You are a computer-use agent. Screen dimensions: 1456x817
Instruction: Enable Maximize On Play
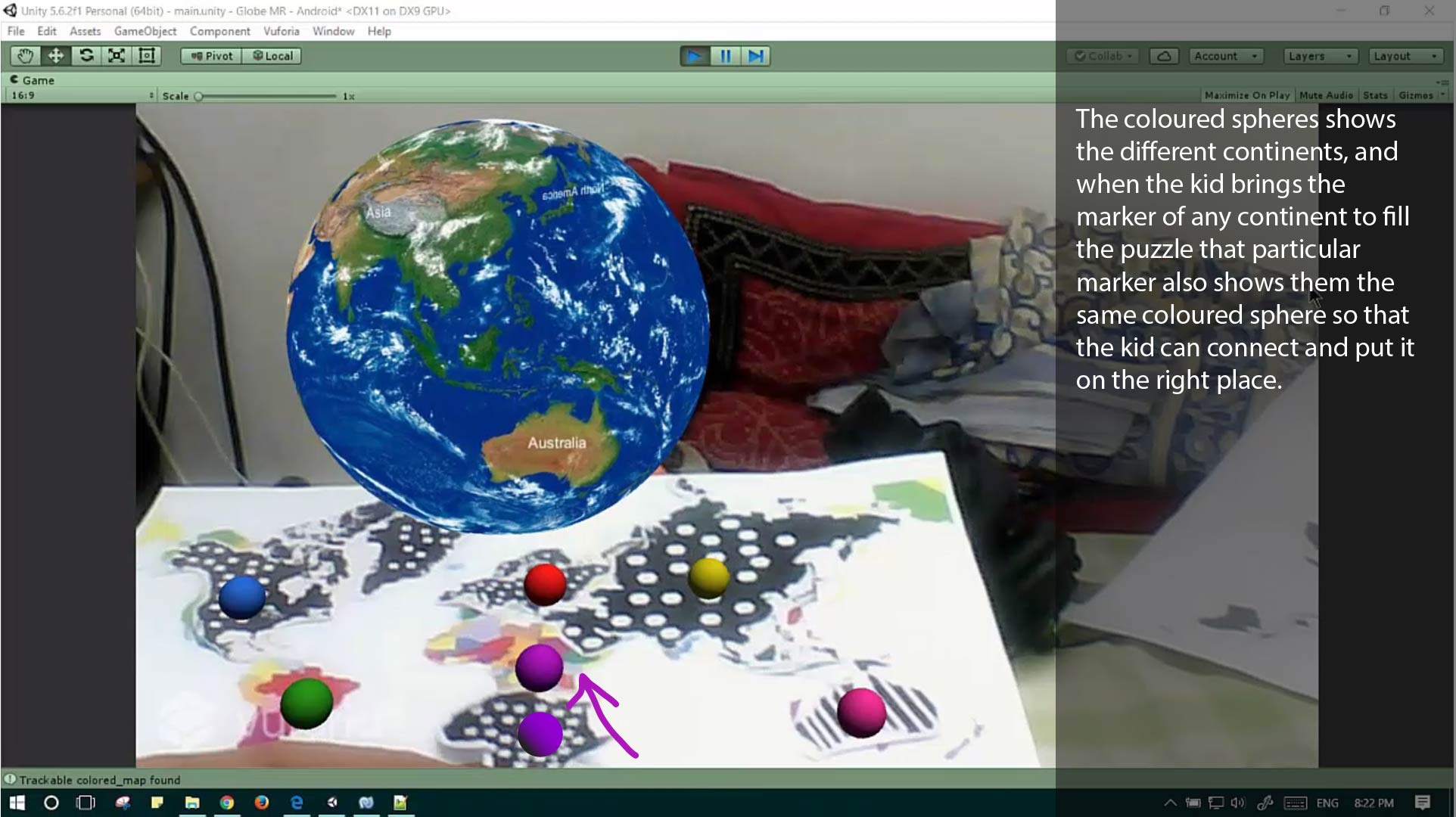tap(1246, 95)
